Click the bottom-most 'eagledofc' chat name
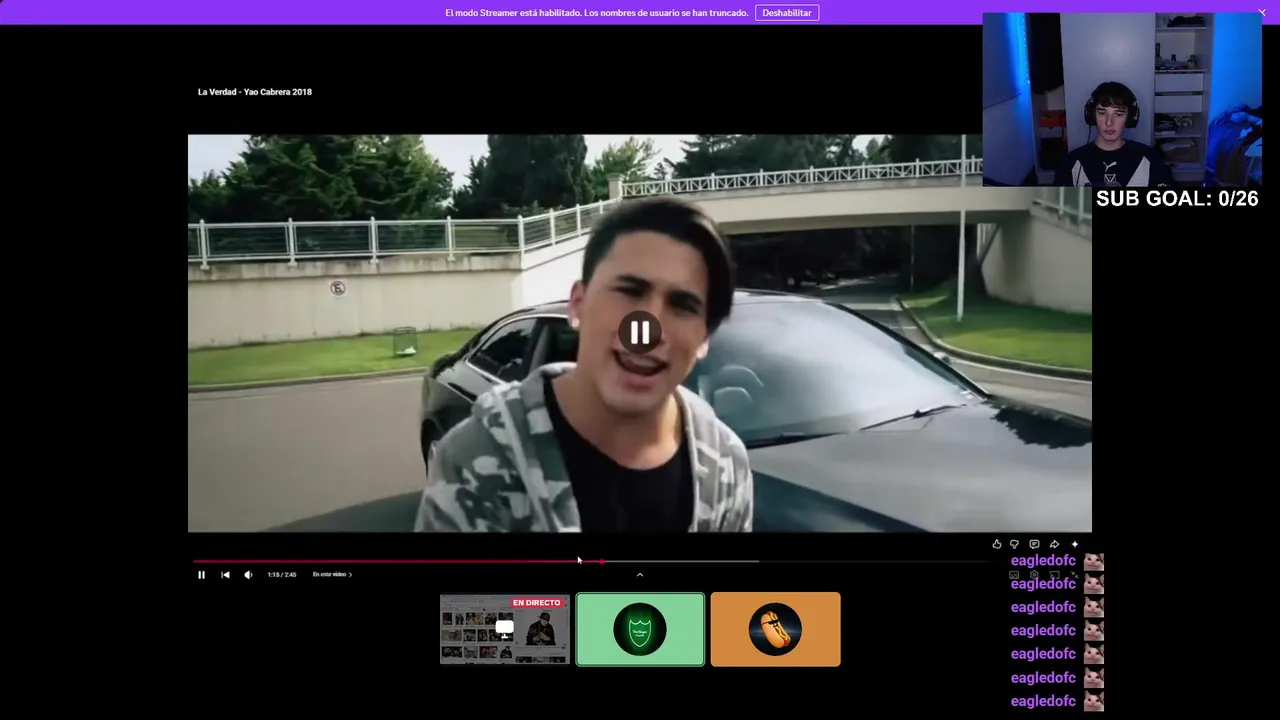 (1043, 701)
